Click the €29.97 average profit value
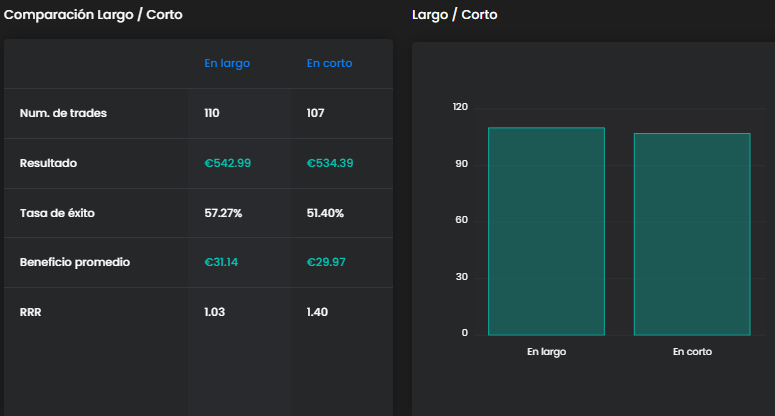Screen dimensions: 775x416 pos(325,262)
